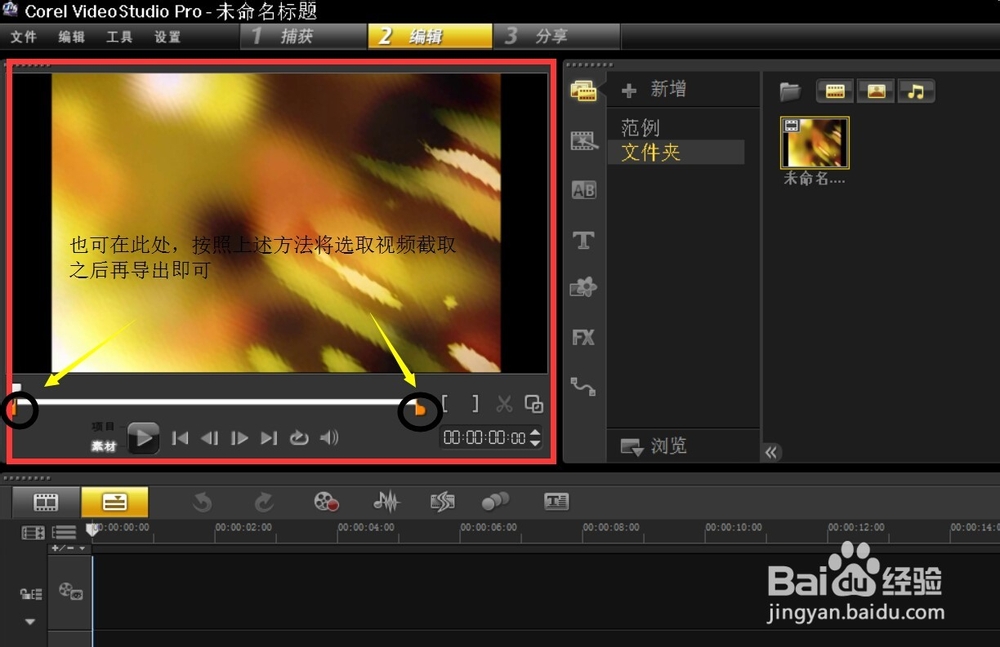Click the 00:00:06:00 ruler mark
Screen dimensions: 1000x647
click(489, 528)
